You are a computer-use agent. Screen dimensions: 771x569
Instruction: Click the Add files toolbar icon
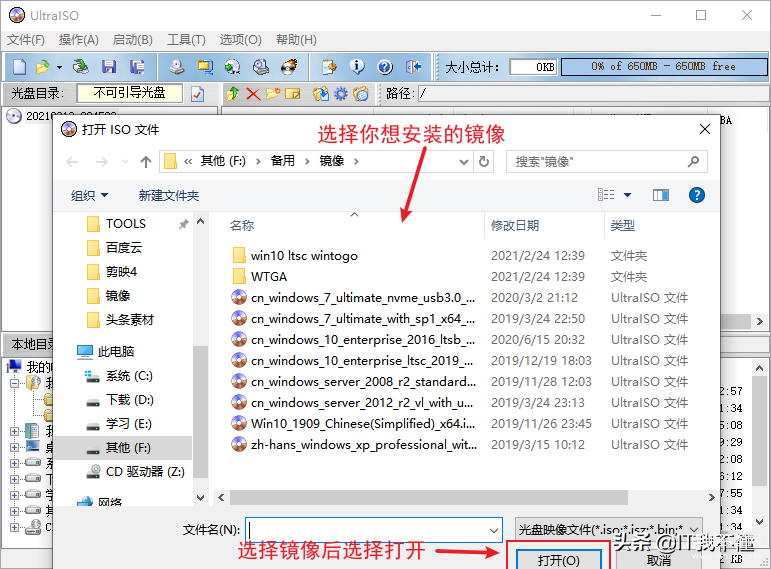pyautogui.click(x=329, y=66)
